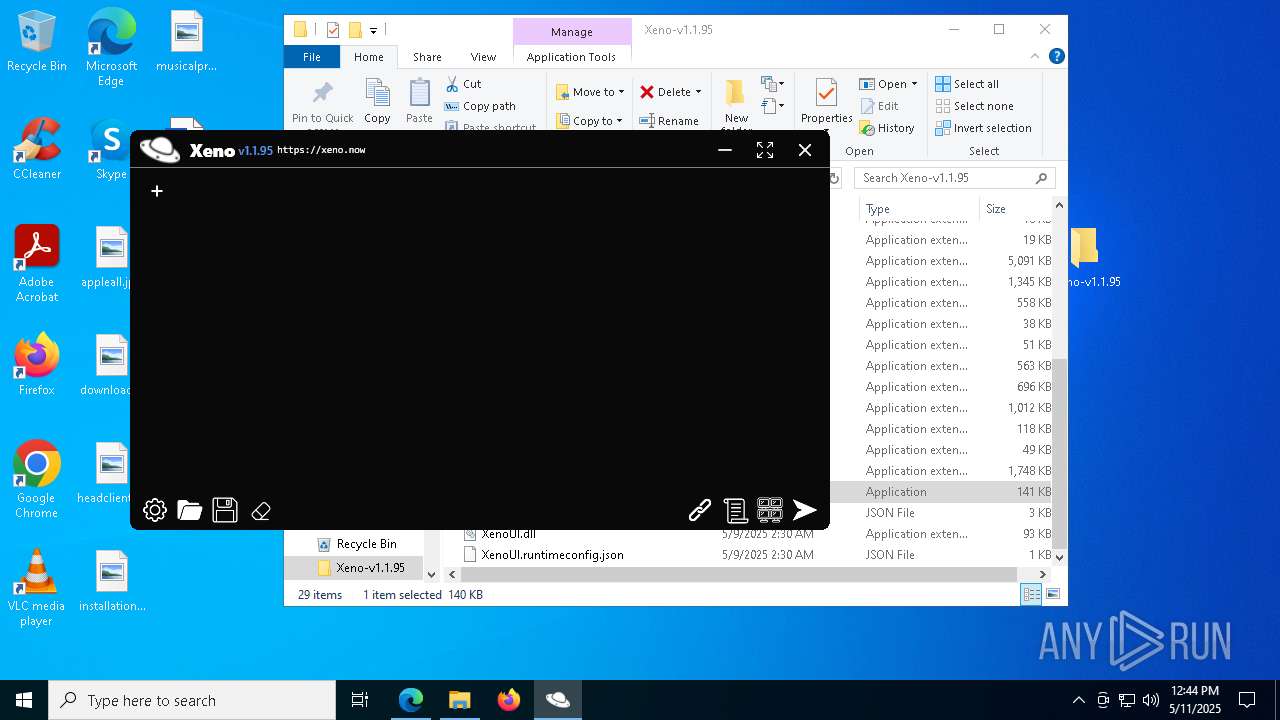The height and width of the screenshot is (720, 1280).
Task: Click History in the Explorer ribbon
Action: click(x=887, y=128)
